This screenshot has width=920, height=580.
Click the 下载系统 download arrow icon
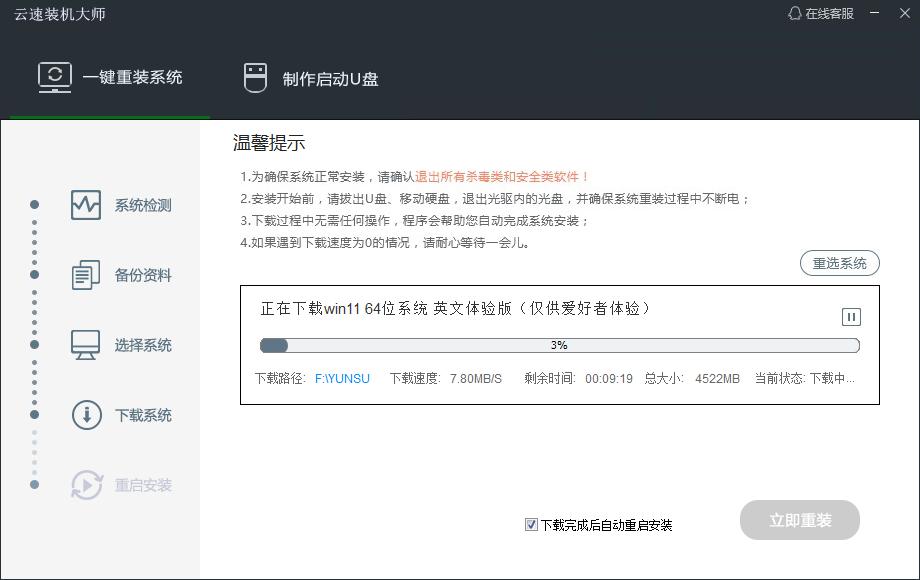88,414
